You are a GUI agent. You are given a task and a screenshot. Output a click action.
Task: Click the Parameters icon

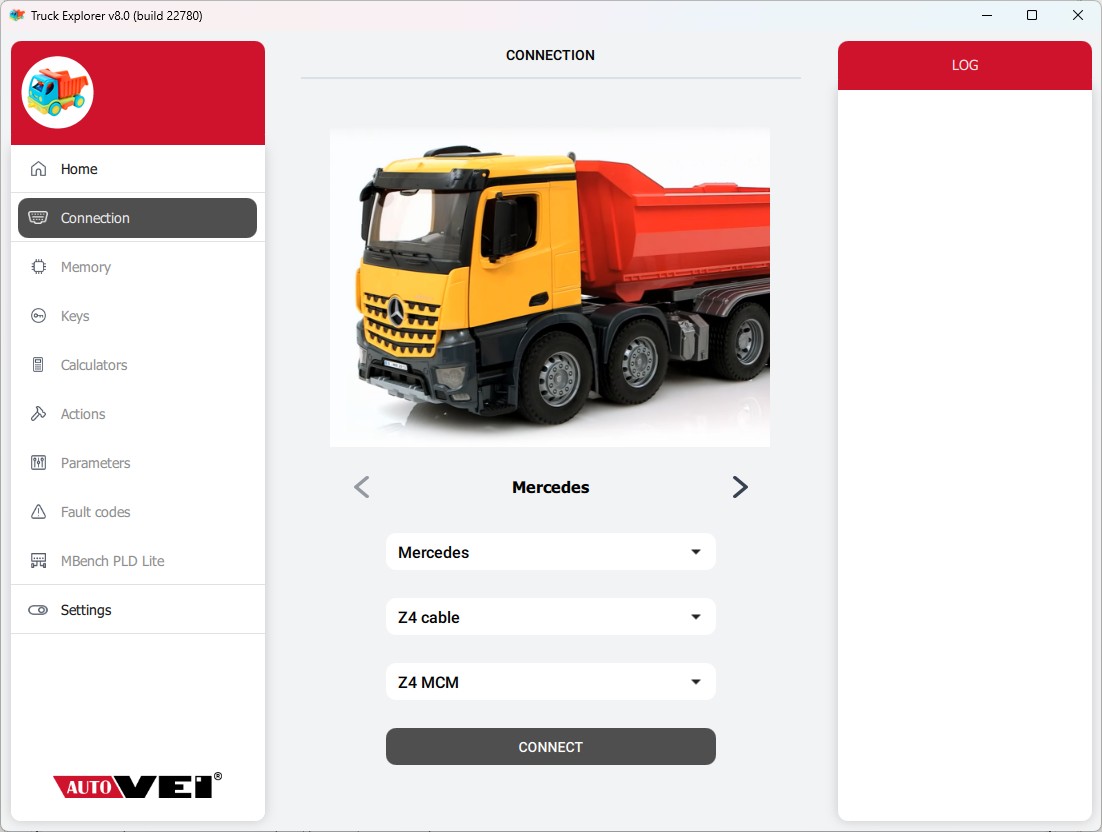tap(36, 462)
